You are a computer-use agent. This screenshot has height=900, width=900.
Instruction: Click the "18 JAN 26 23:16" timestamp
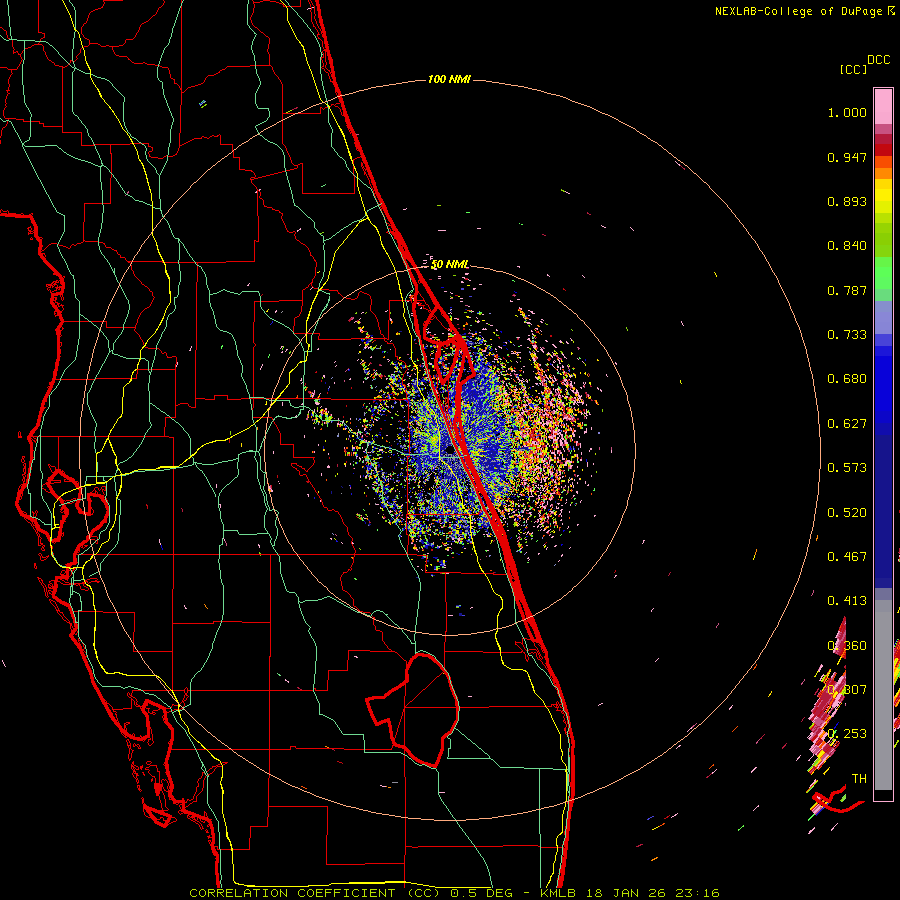(x=653, y=893)
